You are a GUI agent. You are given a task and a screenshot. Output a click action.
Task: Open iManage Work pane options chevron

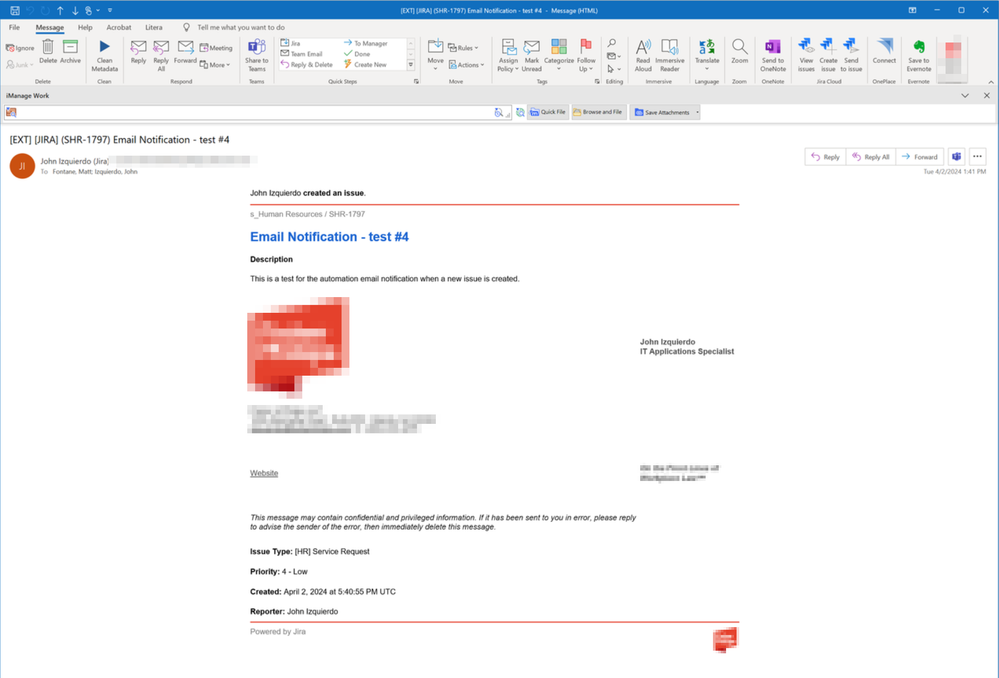[x=965, y=96]
